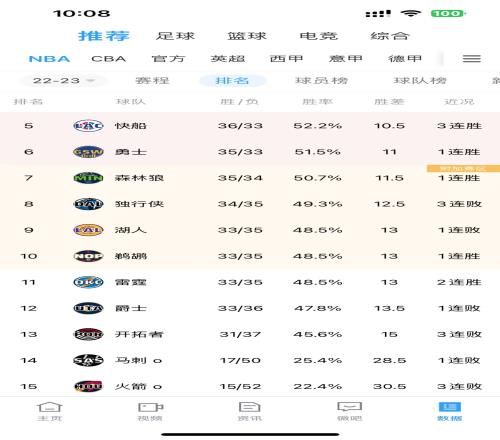Switch to the 足球 tab

click(175, 36)
